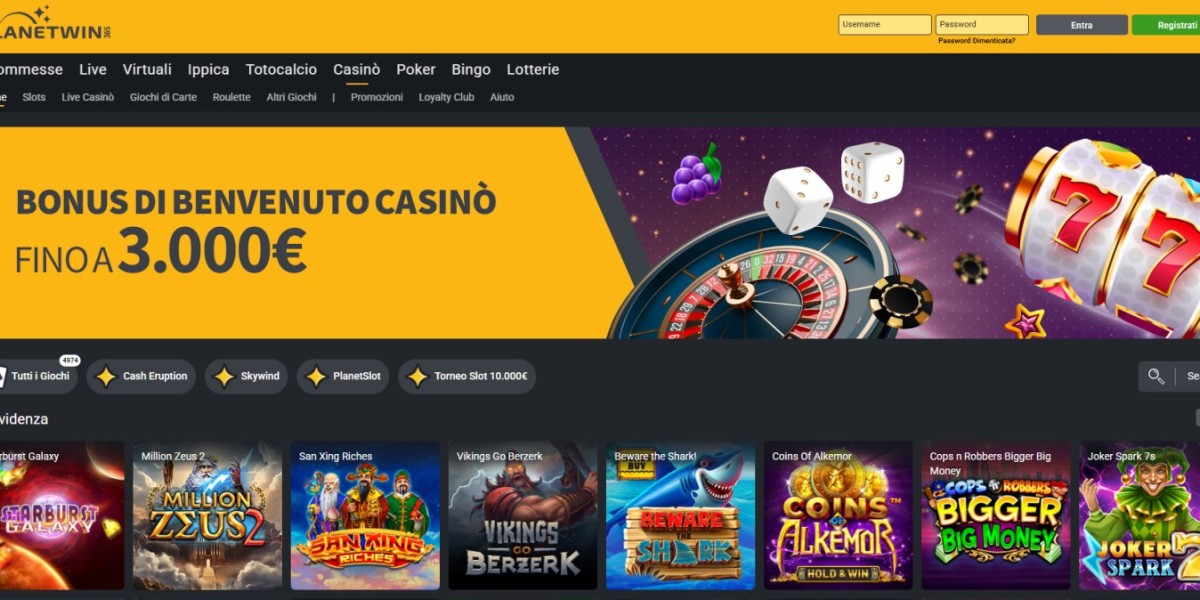The height and width of the screenshot is (600, 1200).
Task: Click the search magnifier icon
Action: coord(1156,376)
